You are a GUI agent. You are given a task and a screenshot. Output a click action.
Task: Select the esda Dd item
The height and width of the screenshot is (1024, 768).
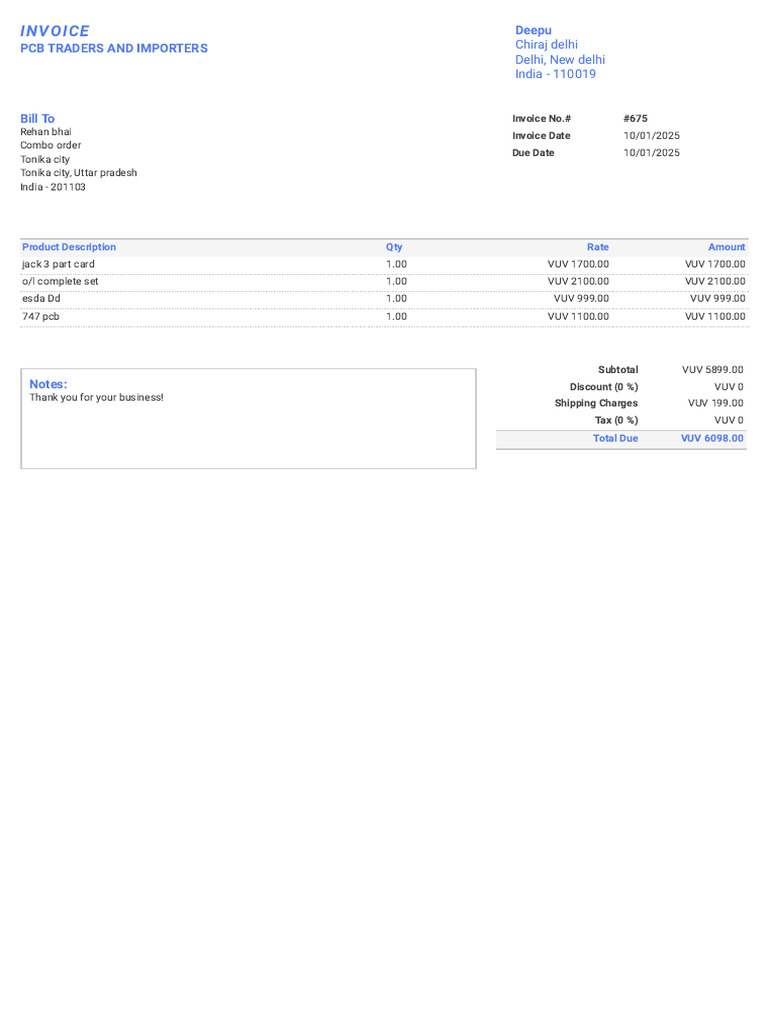click(41, 298)
